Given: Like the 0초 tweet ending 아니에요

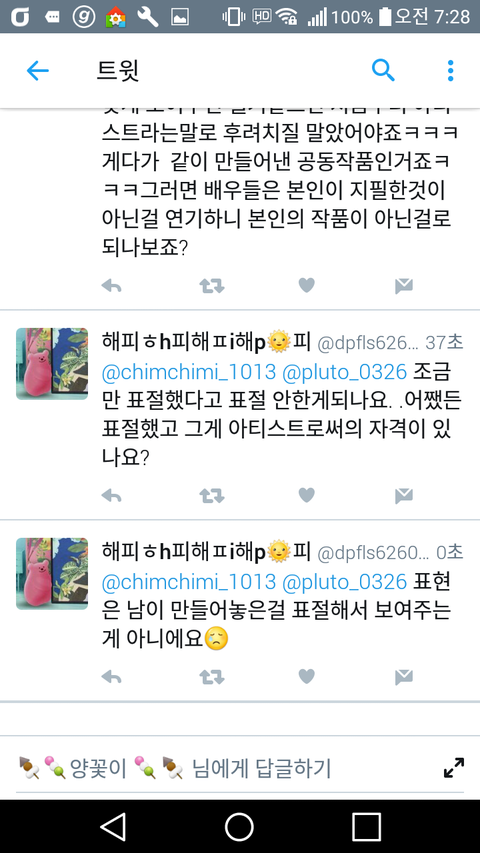Looking at the screenshot, I should 307,676.
